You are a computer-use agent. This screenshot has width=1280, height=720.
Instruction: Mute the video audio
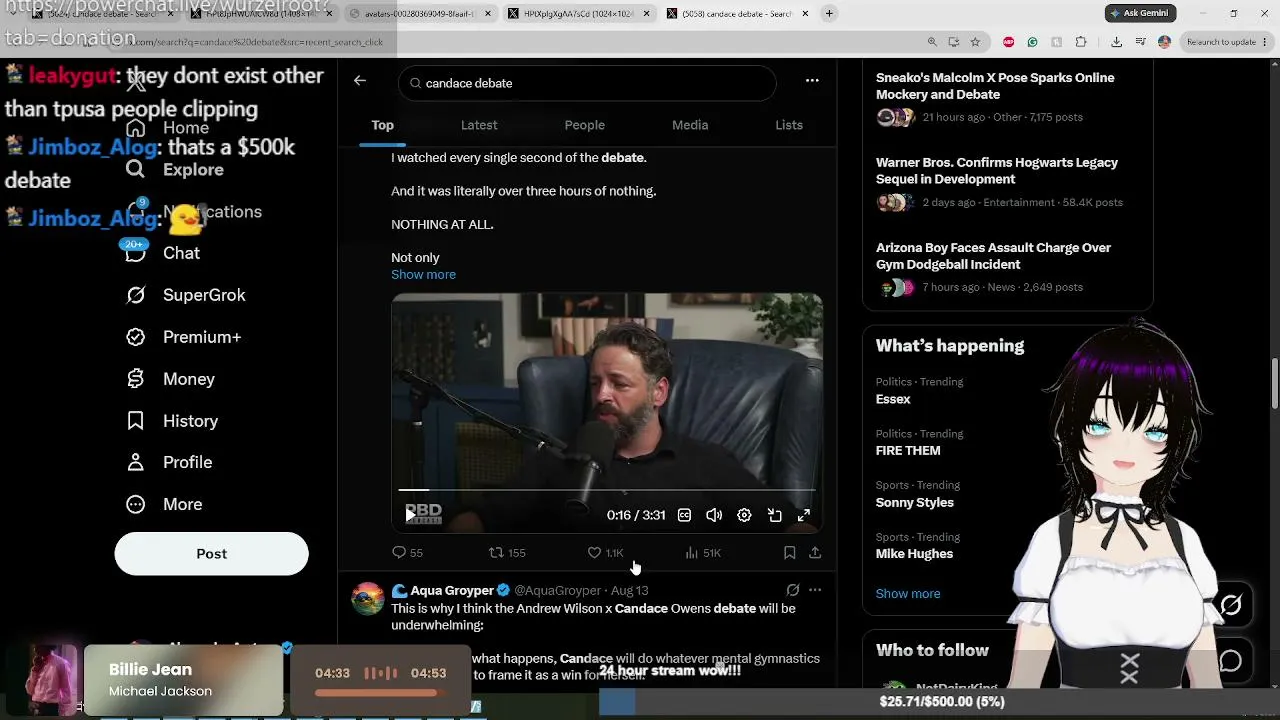pos(714,515)
